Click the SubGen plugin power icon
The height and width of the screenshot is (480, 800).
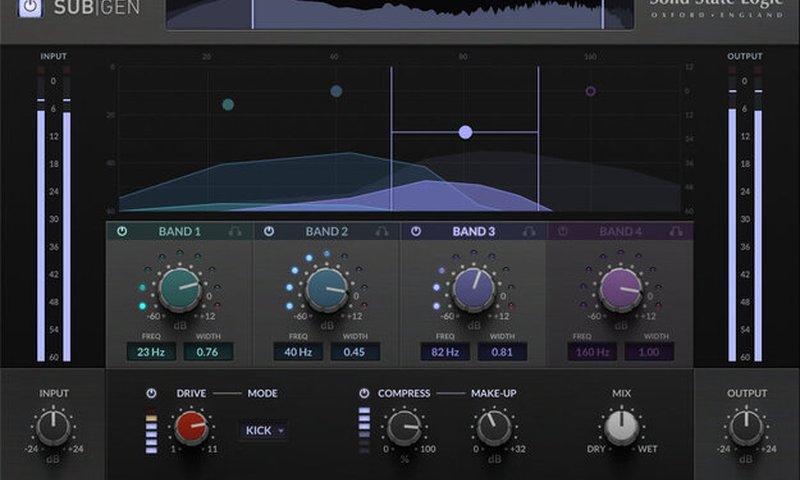tap(31, 8)
